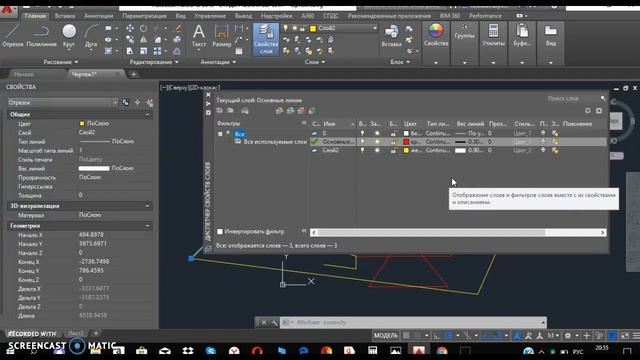The height and width of the screenshot is (360, 640).
Task: Expand the Редактирование panel dropdown
Action: pyautogui.click(x=154, y=62)
